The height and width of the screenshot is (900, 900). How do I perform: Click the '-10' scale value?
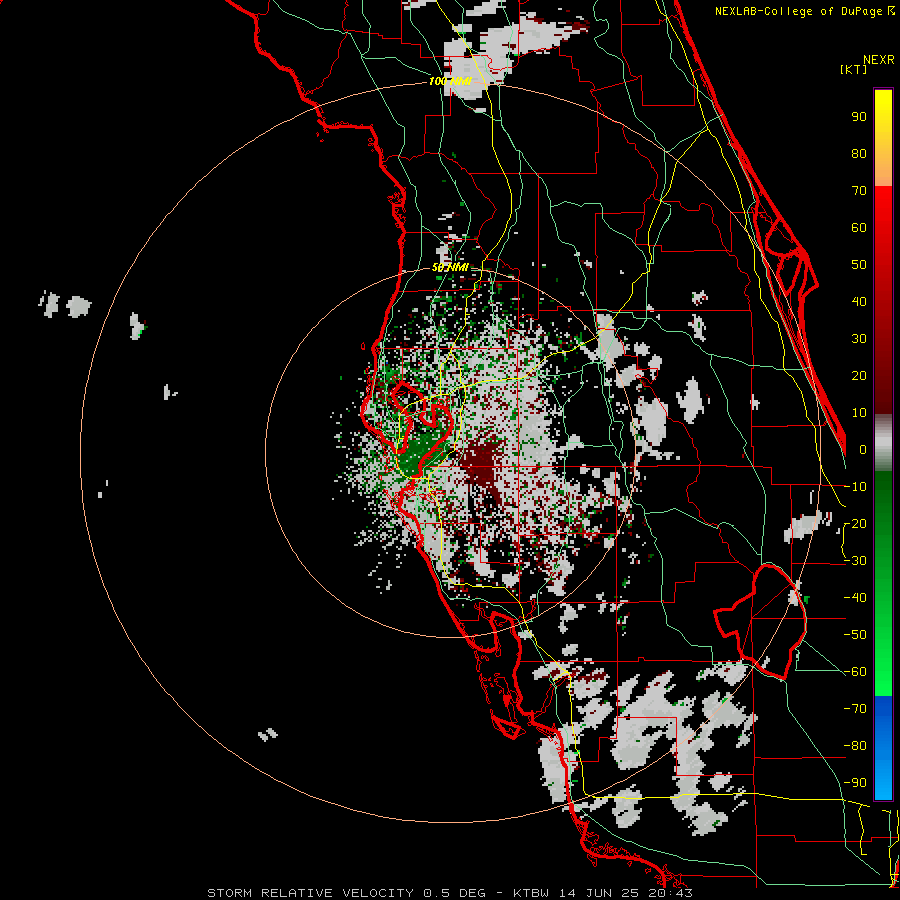pos(855,487)
